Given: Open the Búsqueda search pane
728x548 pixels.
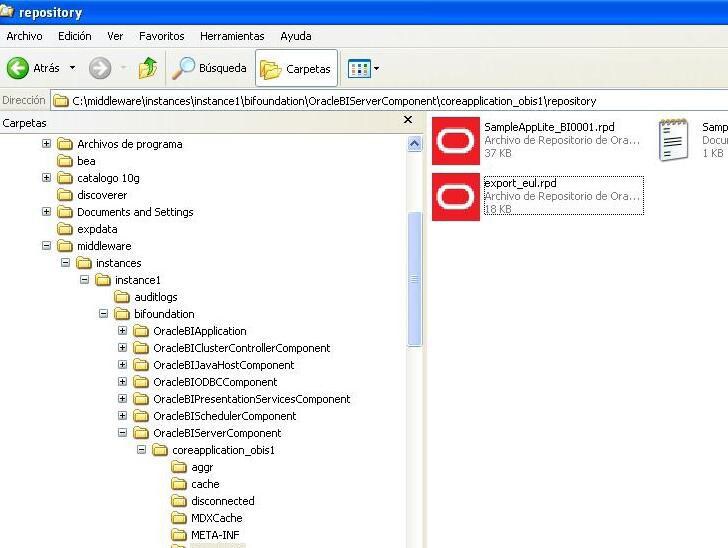Looking at the screenshot, I should point(209,68).
